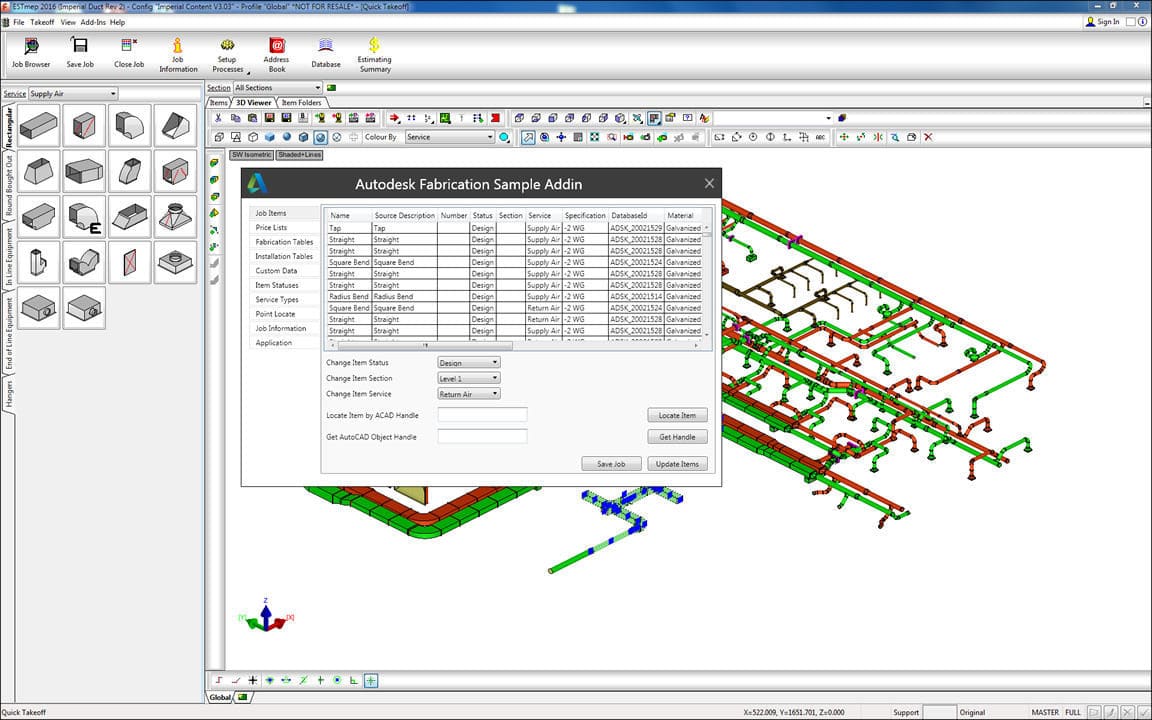Click the Locate Item button
Image resolution: width=1152 pixels, height=720 pixels.
coord(677,414)
